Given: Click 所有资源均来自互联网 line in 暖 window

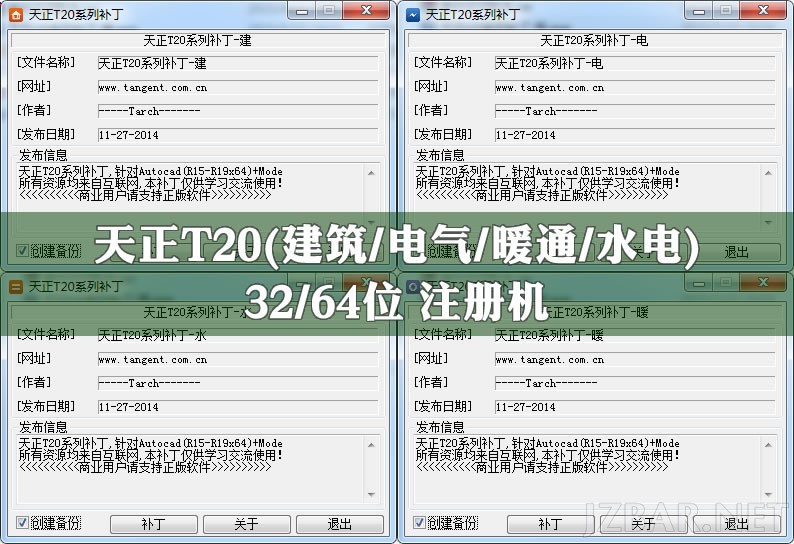Looking at the screenshot, I should (x=548, y=455).
